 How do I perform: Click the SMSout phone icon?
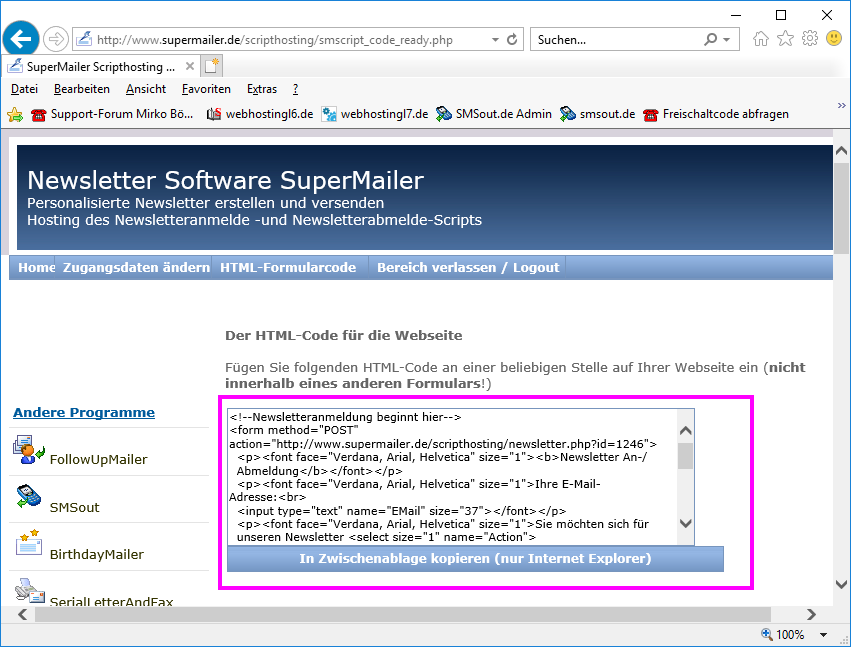(28, 496)
